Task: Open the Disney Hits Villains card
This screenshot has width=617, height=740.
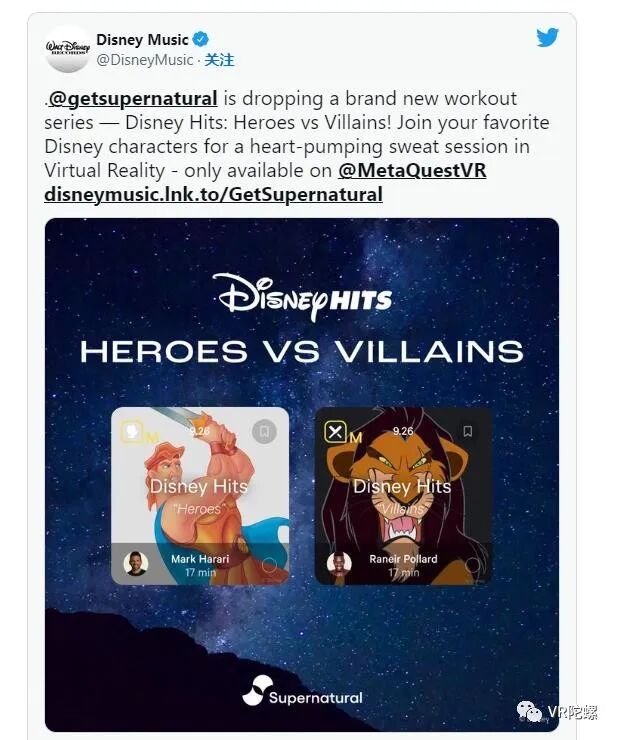Action: point(403,496)
